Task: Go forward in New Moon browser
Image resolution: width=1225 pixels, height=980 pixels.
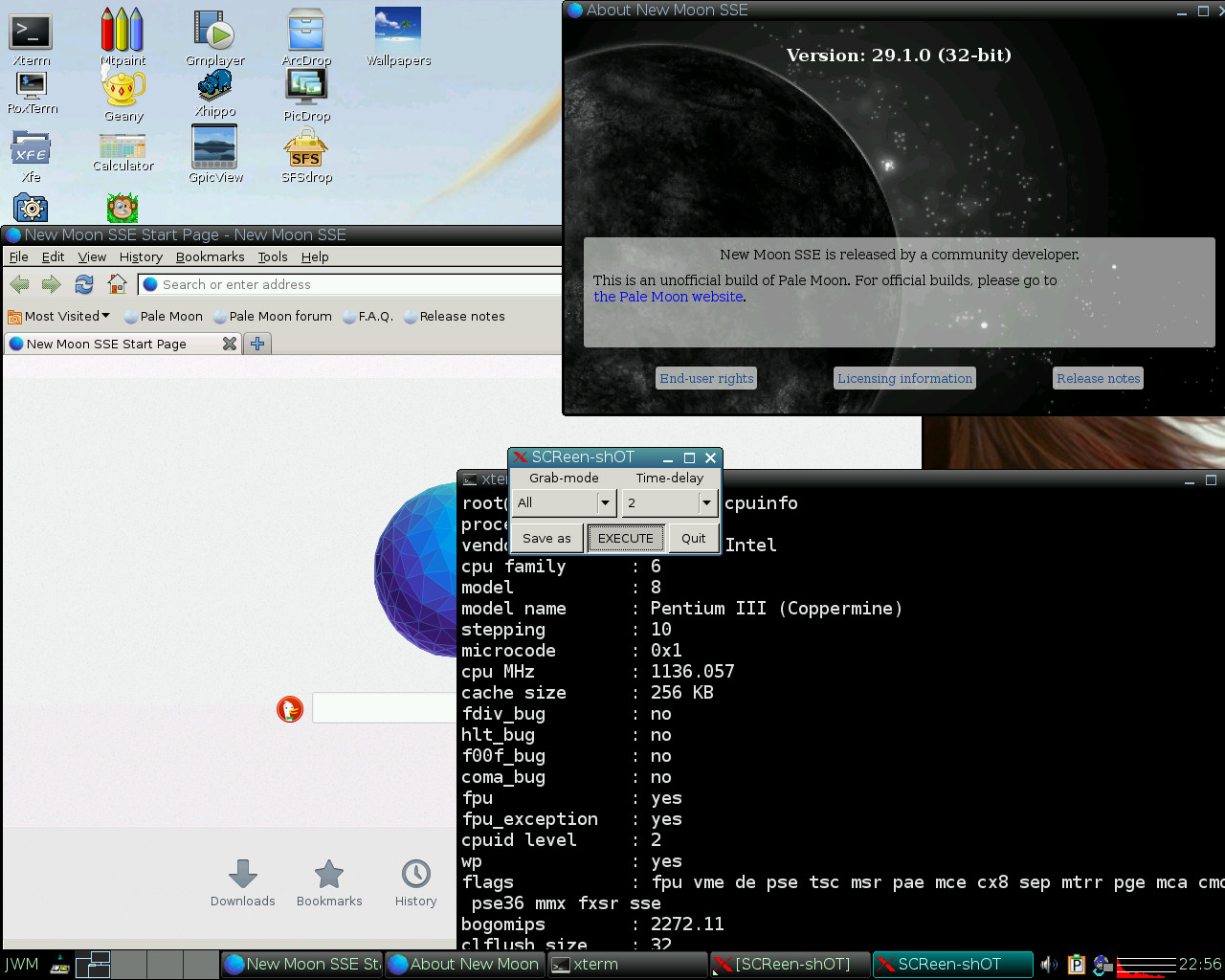Action: [52, 284]
